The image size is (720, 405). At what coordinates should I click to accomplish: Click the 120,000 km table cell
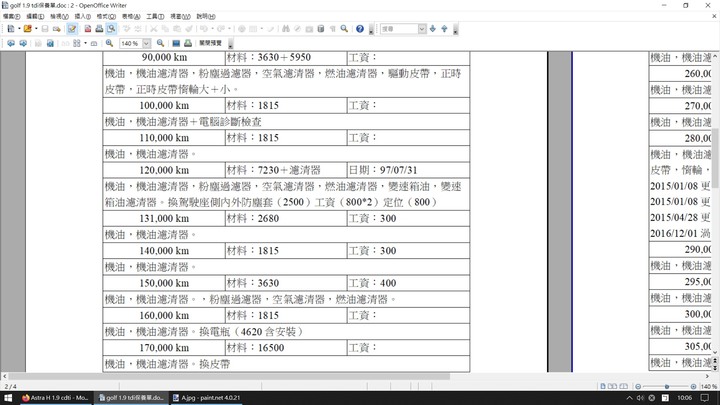(164, 170)
